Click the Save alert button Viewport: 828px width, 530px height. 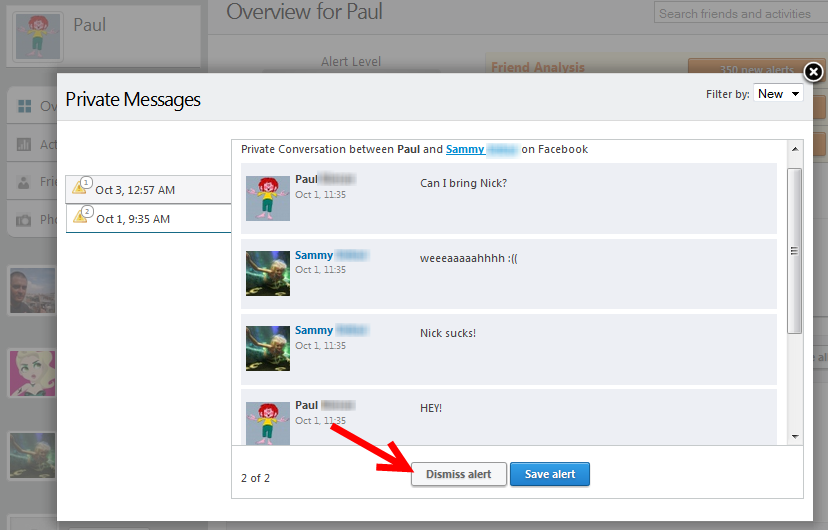click(549, 474)
